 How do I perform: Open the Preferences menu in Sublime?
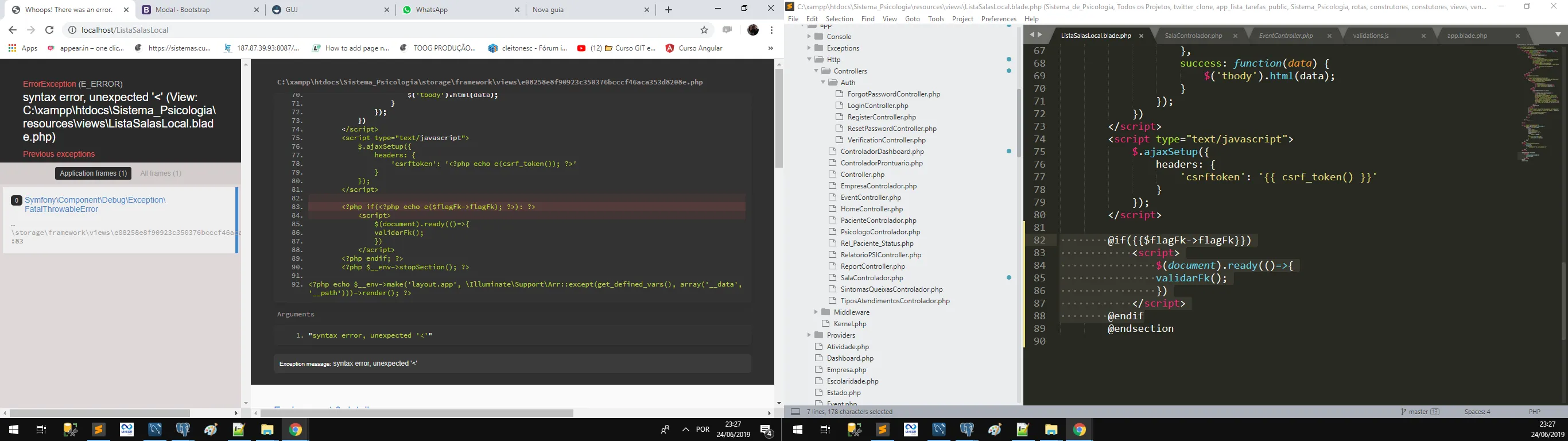pyautogui.click(x=998, y=19)
